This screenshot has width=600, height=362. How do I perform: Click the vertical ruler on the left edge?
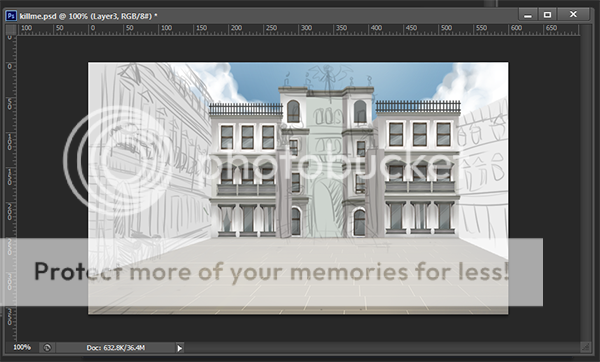click(x=10, y=188)
